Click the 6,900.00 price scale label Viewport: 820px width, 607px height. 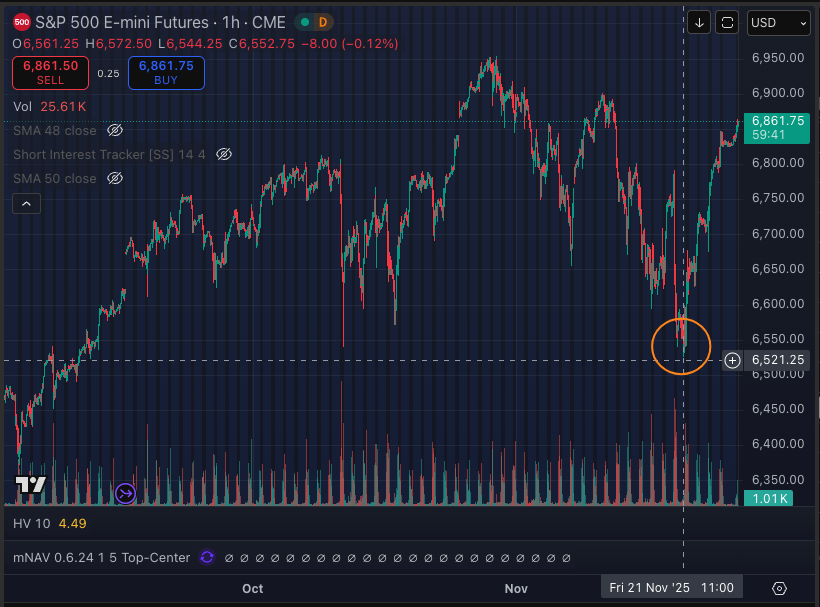(x=778, y=93)
